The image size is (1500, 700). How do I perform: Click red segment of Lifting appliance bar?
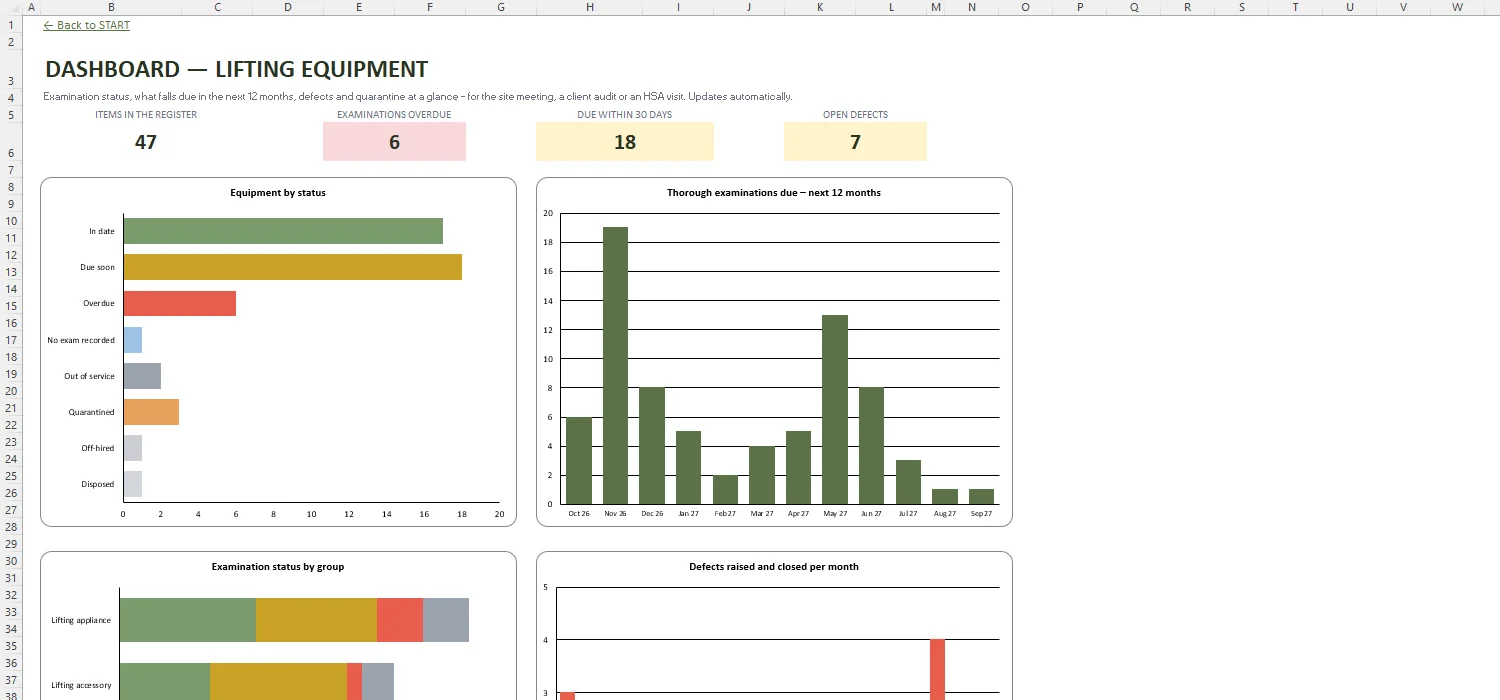coord(400,620)
